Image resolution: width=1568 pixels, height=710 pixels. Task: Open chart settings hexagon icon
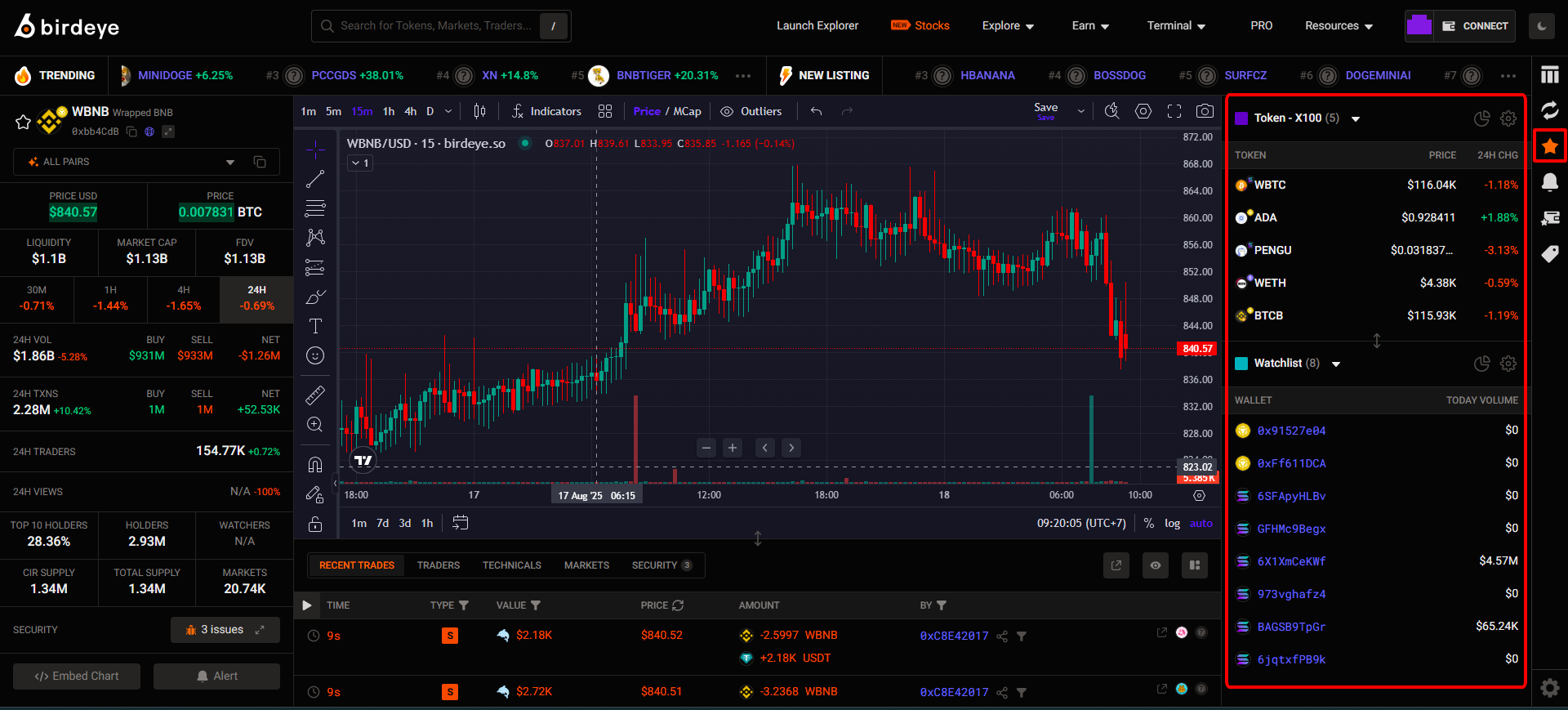(x=1143, y=111)
